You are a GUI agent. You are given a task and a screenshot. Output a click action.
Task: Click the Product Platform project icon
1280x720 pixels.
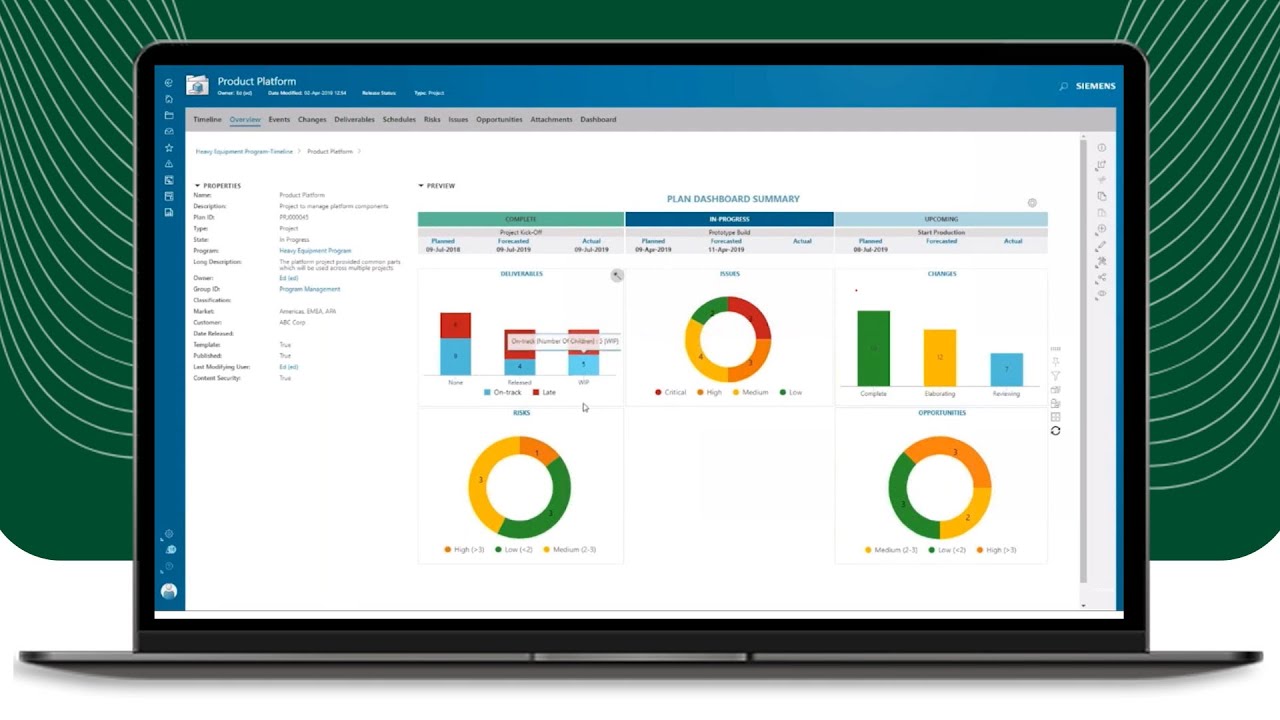(x=197, y=85)
